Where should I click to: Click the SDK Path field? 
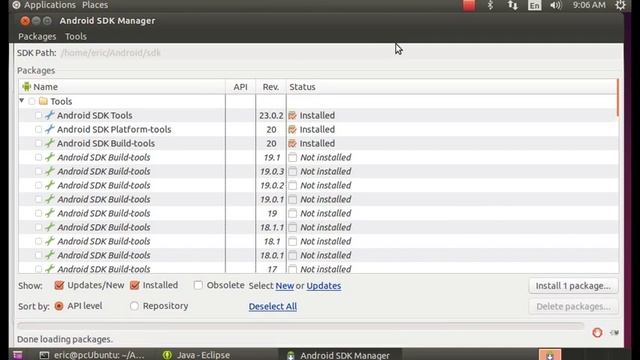[x=340, y=53]
